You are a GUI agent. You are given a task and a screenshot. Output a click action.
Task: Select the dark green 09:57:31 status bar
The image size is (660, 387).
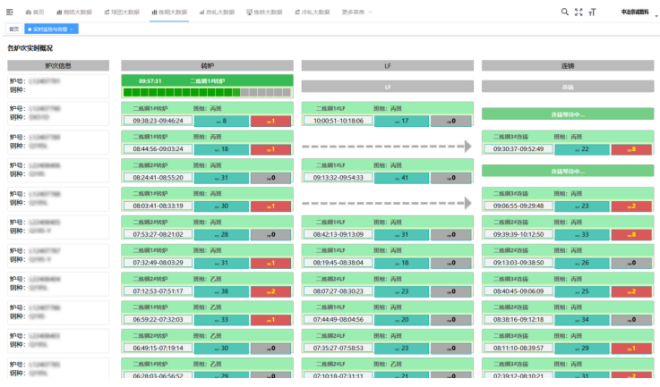coord(207,80)
